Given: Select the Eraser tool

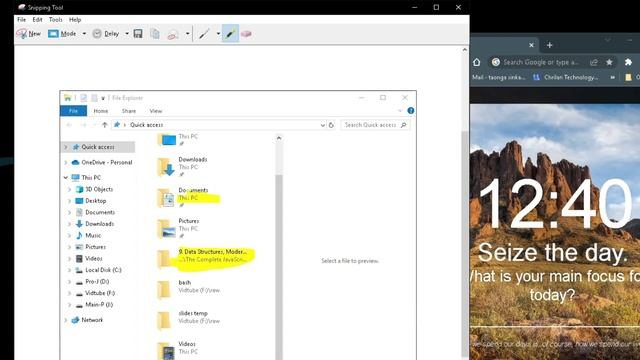Looking at the screenshot, I should [246, 34].
